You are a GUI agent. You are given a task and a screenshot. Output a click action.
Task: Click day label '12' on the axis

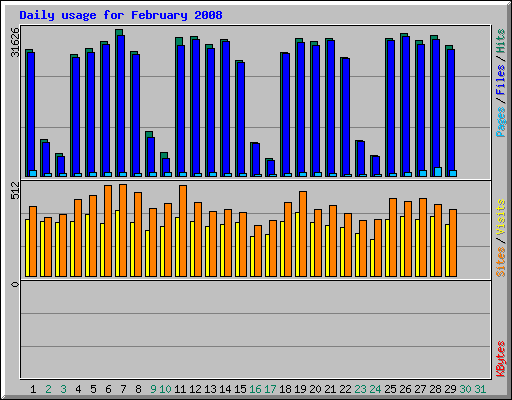tap(195, 389)
